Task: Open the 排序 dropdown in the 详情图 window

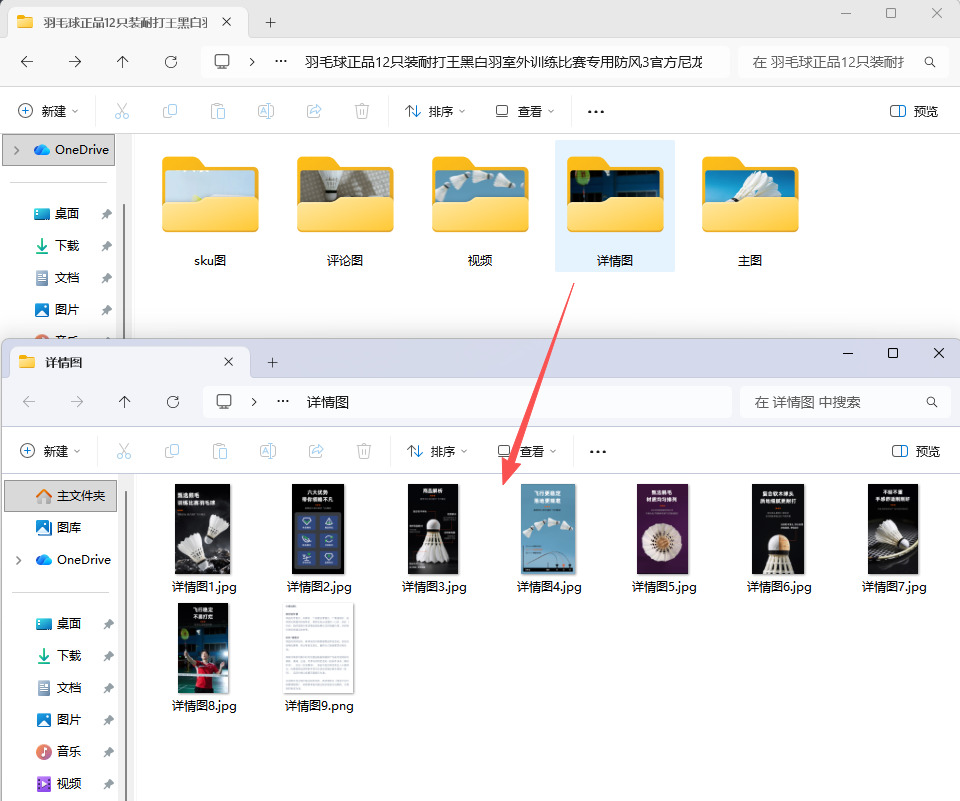Action: point(437,451)
